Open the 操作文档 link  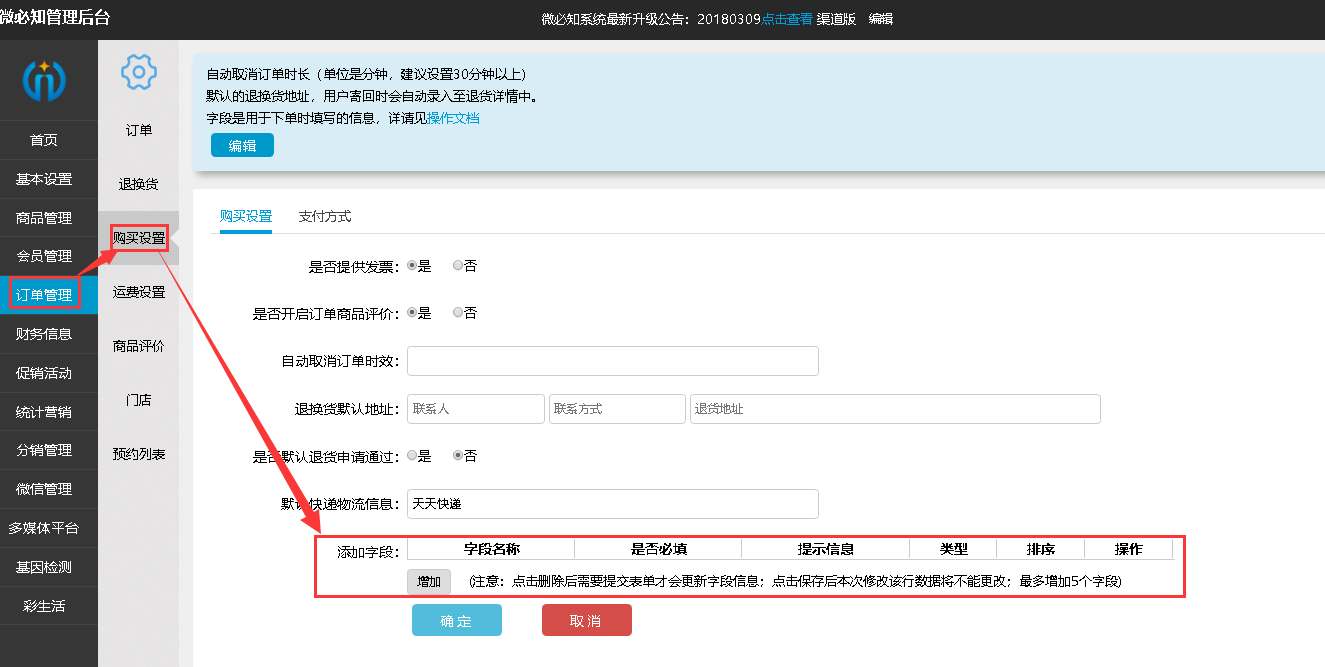pyautogui.click(x=454, y=118)
